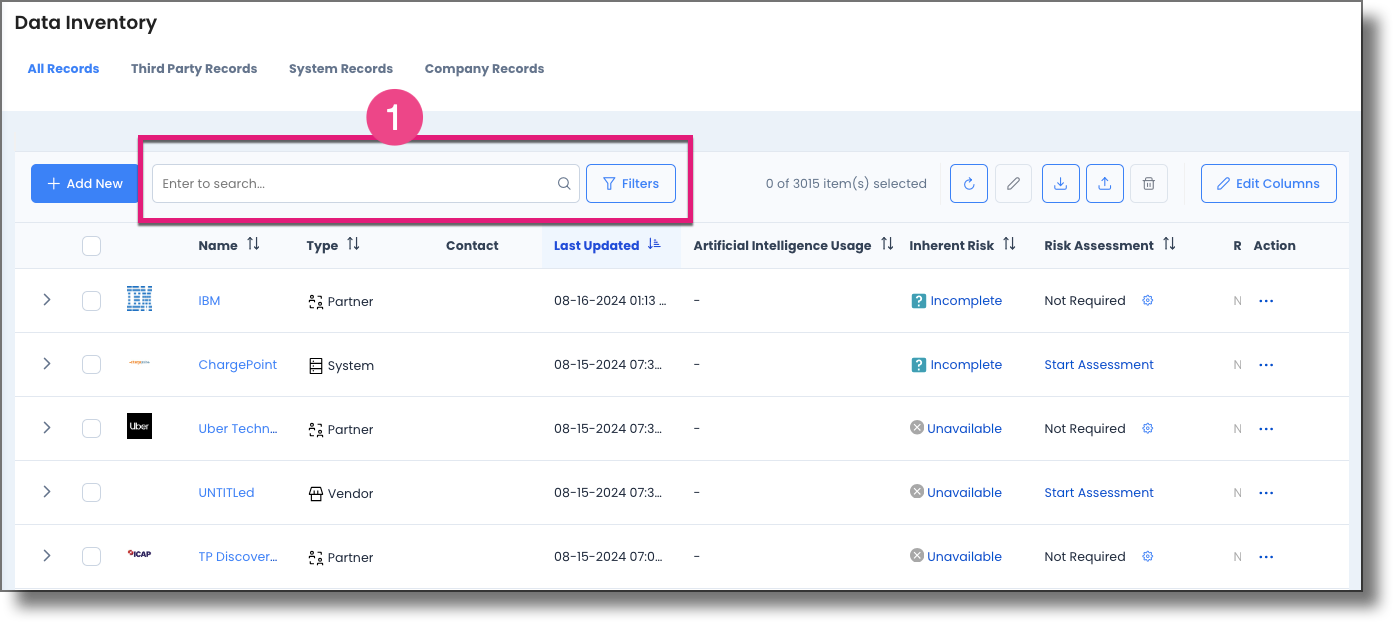Expand the IBM record row details
This screenshot has height=623, width=1394.
tap(47, 300)
